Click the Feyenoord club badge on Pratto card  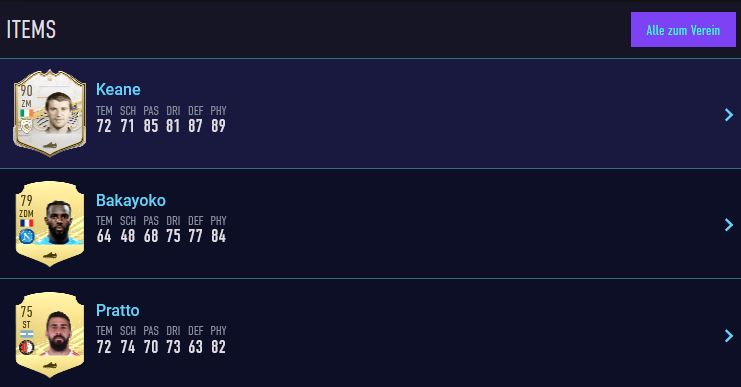[x=26, y=348]
